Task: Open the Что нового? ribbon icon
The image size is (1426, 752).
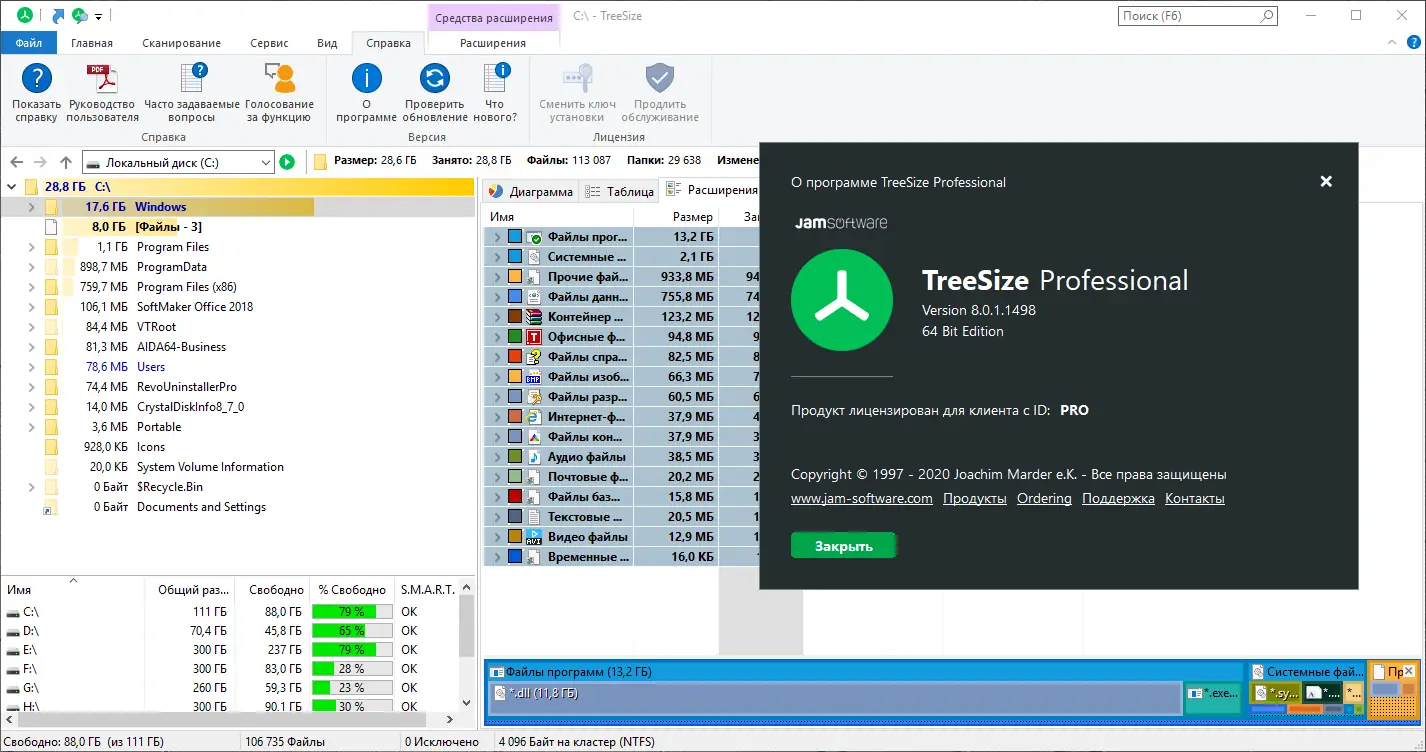Action: click(495, 79)
